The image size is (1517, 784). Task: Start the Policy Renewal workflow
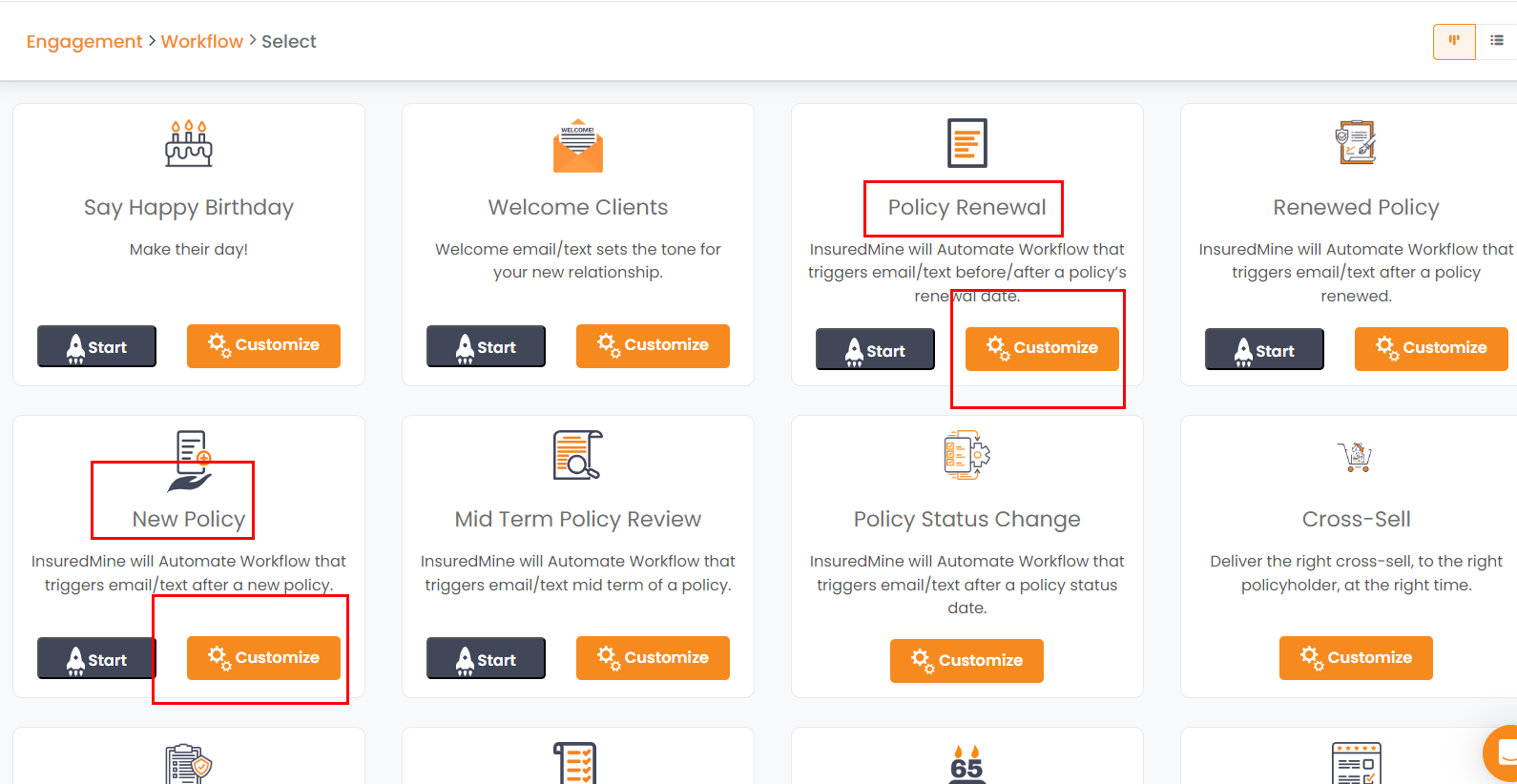(875, 349)
